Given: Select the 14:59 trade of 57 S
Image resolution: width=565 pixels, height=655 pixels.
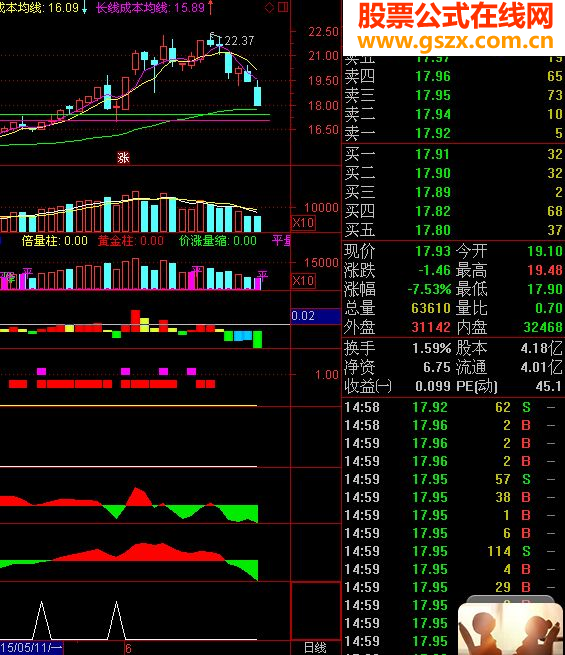Looking at the screenshot, I should click(x=454, y=479).
